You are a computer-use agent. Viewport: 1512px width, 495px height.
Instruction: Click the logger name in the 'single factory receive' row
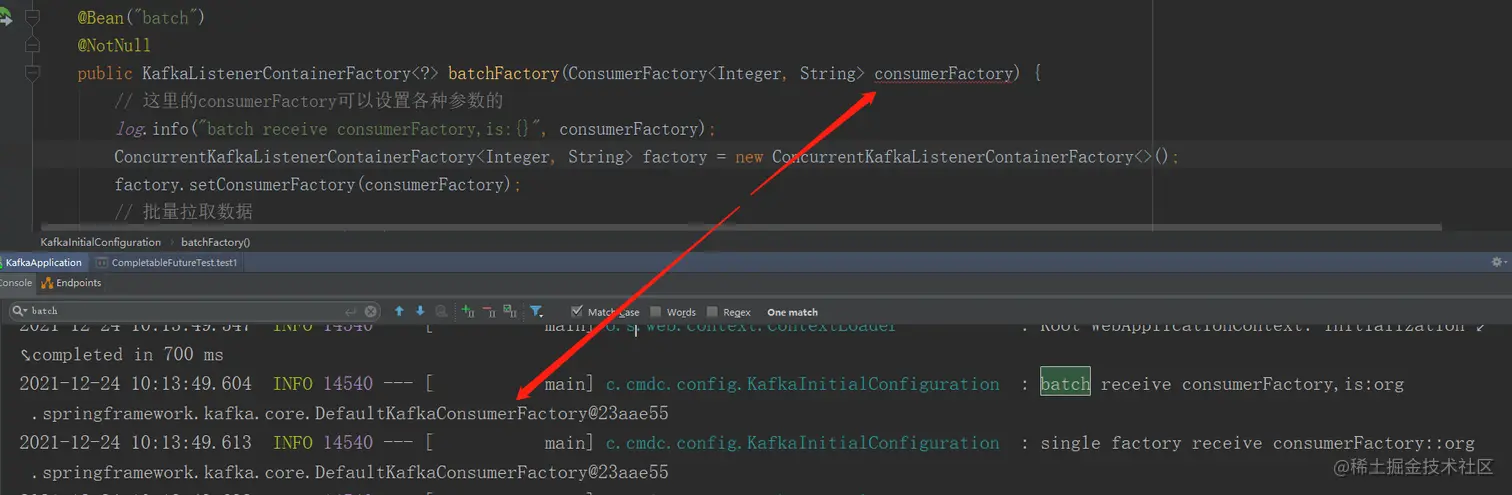pos(802,443)
